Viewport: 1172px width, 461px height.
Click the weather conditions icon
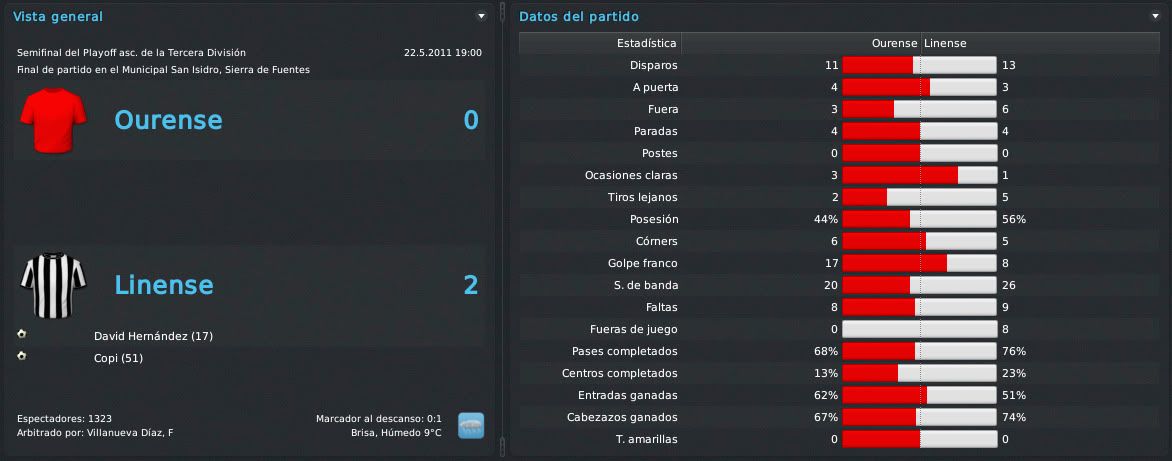471,425
